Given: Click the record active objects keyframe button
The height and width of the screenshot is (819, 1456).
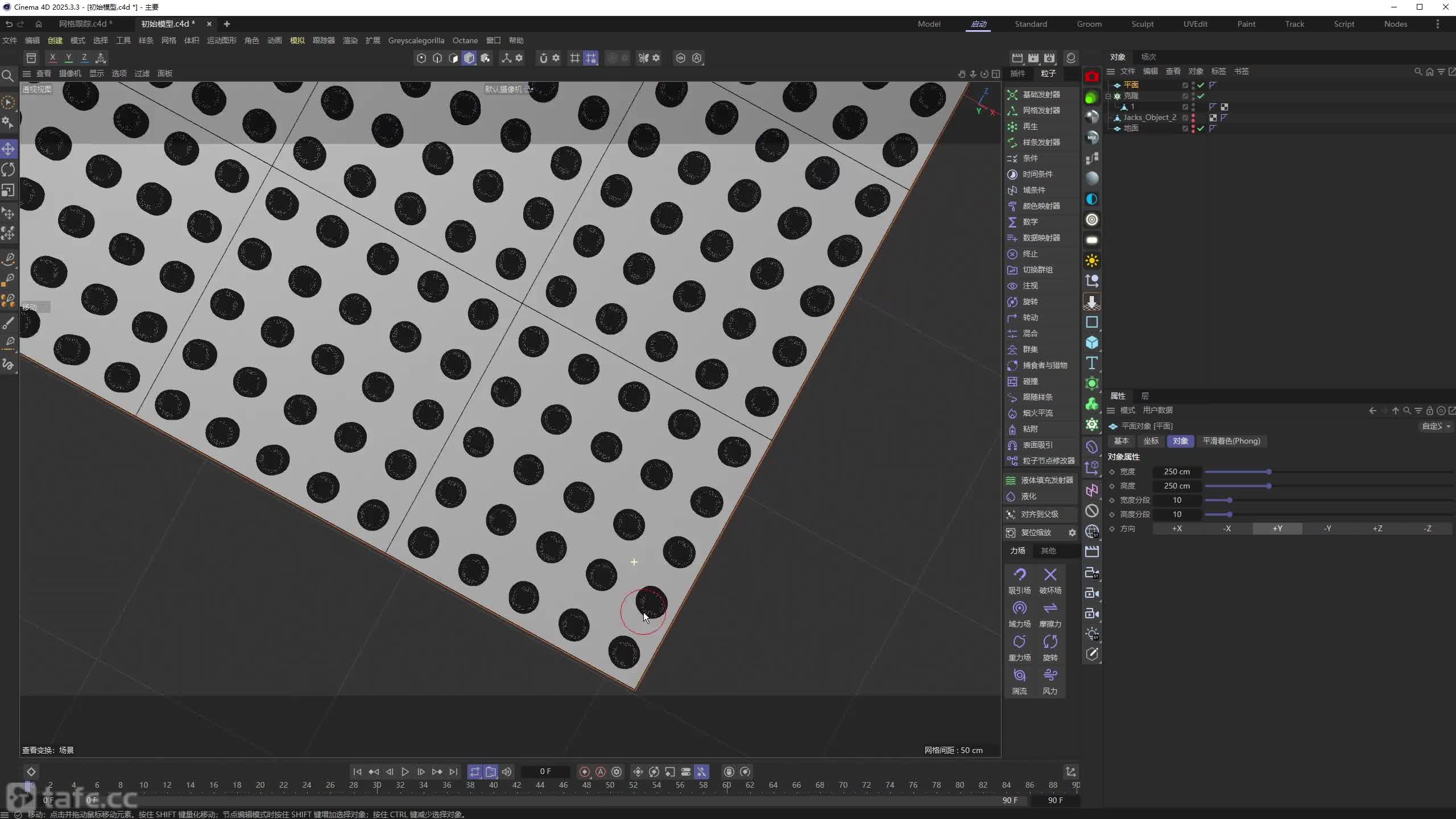Looking at the screenshot, I should click(x=584, y=772).
